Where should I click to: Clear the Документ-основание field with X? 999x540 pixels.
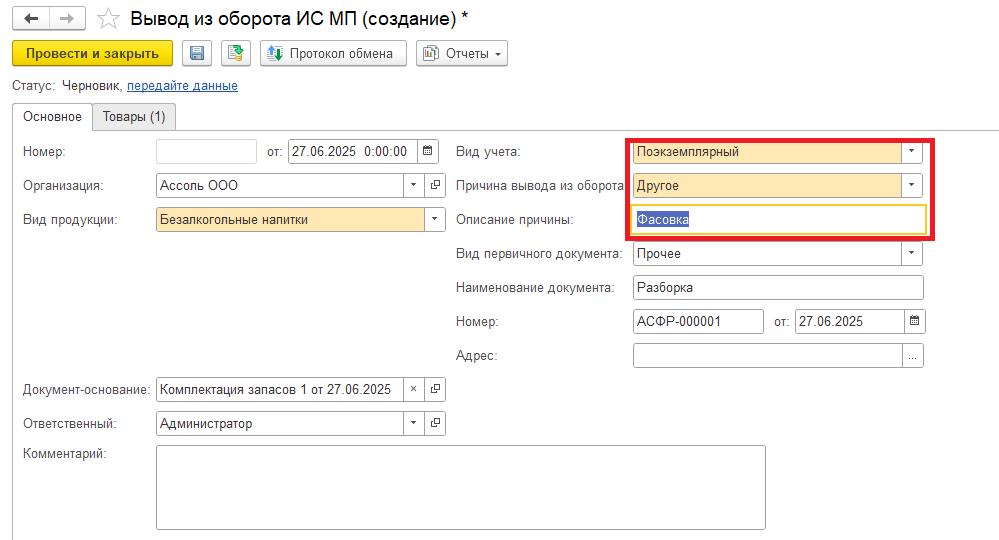pyautogui.click(x=414, y=389)
